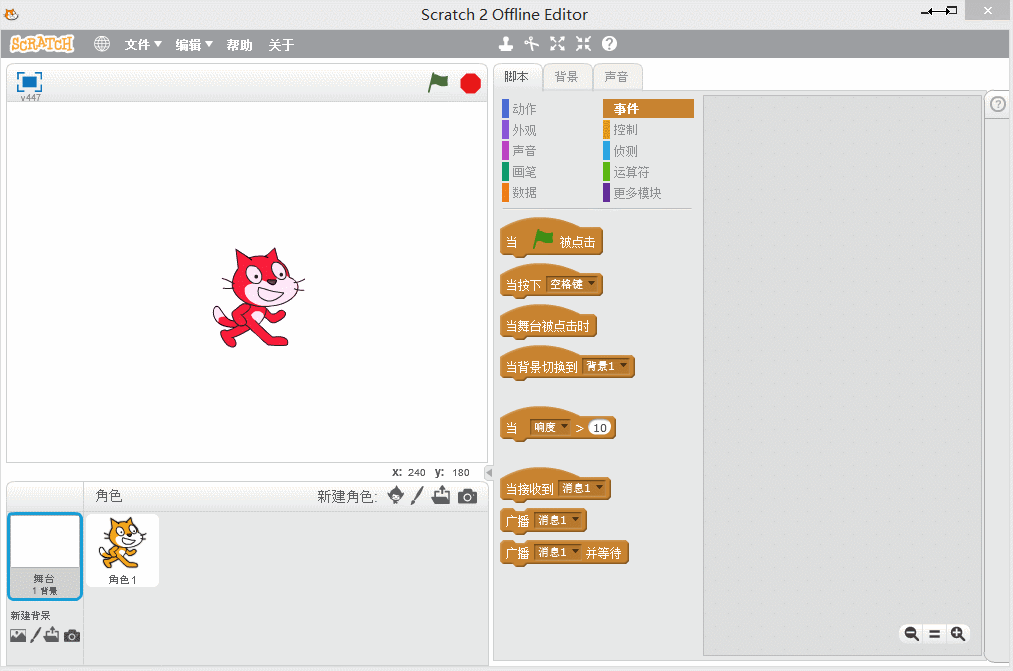The height and width of the screenshot is (671, 1013).
Task: Click the block help question mark tool
Action: (x=609, y=44)
